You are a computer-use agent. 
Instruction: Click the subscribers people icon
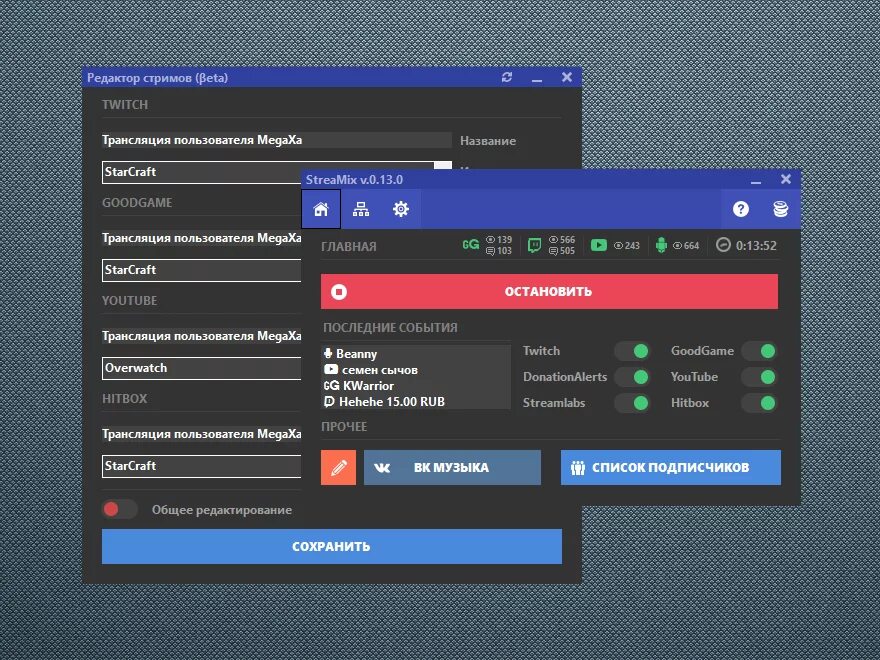click(578, 468)
